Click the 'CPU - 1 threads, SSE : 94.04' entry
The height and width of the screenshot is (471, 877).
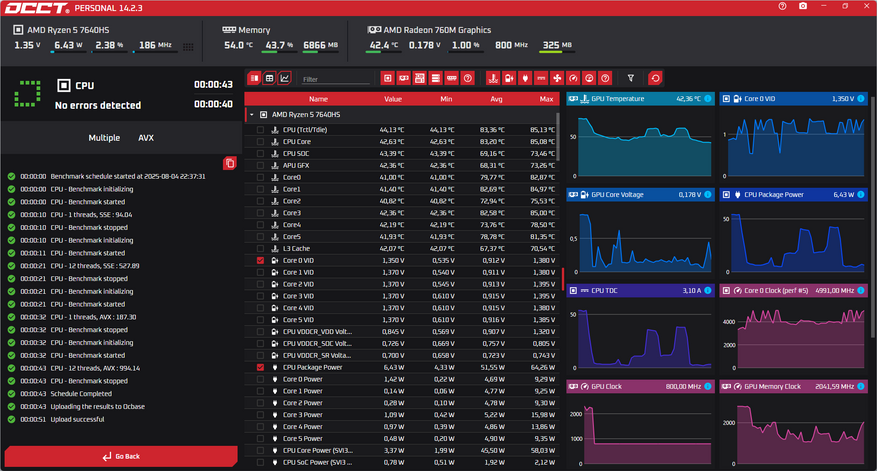(x=91, y=215)
